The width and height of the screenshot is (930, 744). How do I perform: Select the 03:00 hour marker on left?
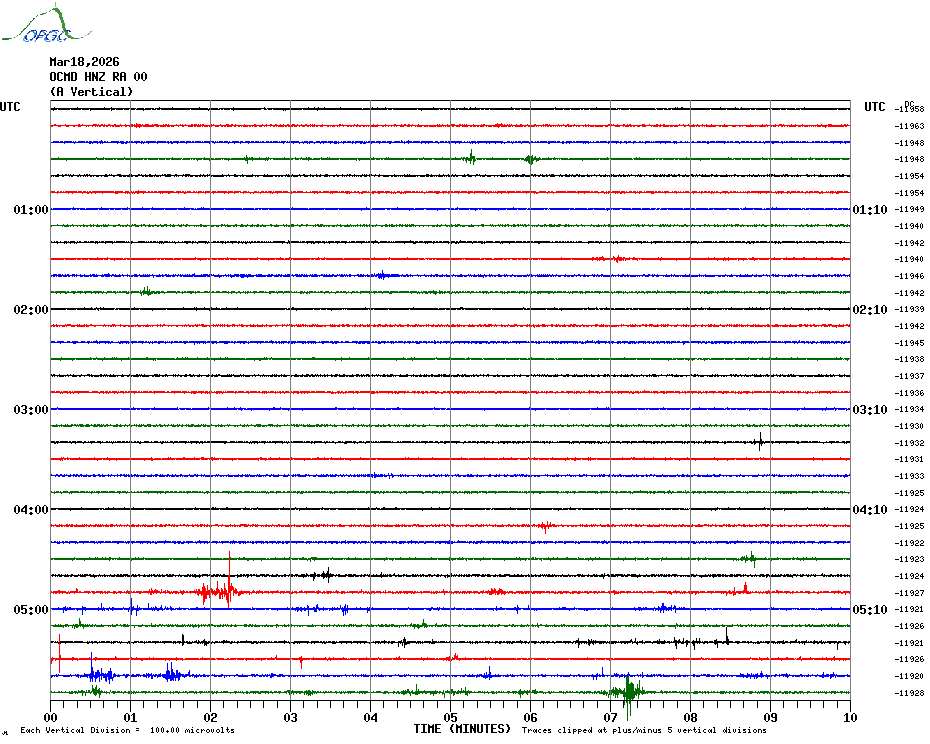pos(31,410)
